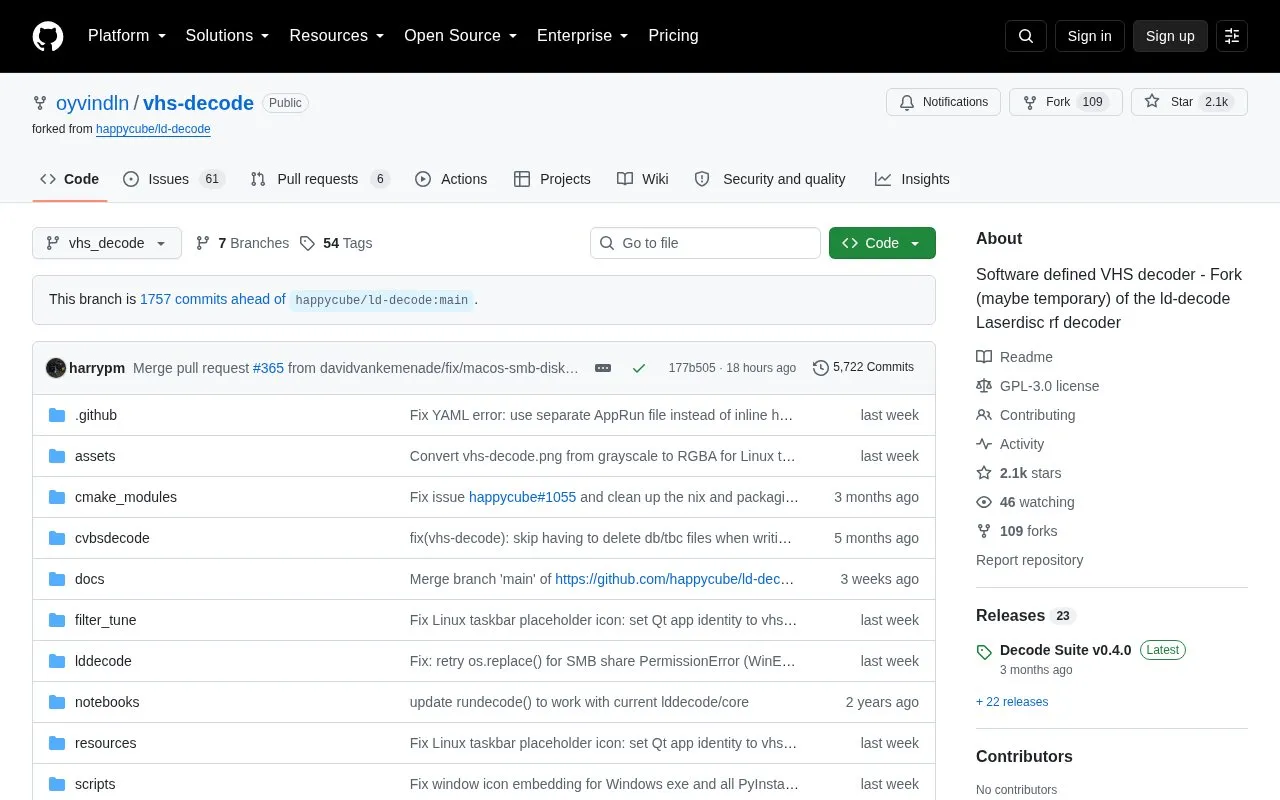
Task: Switch to the Pull requests tab
Action: click(x=320, y=179)
